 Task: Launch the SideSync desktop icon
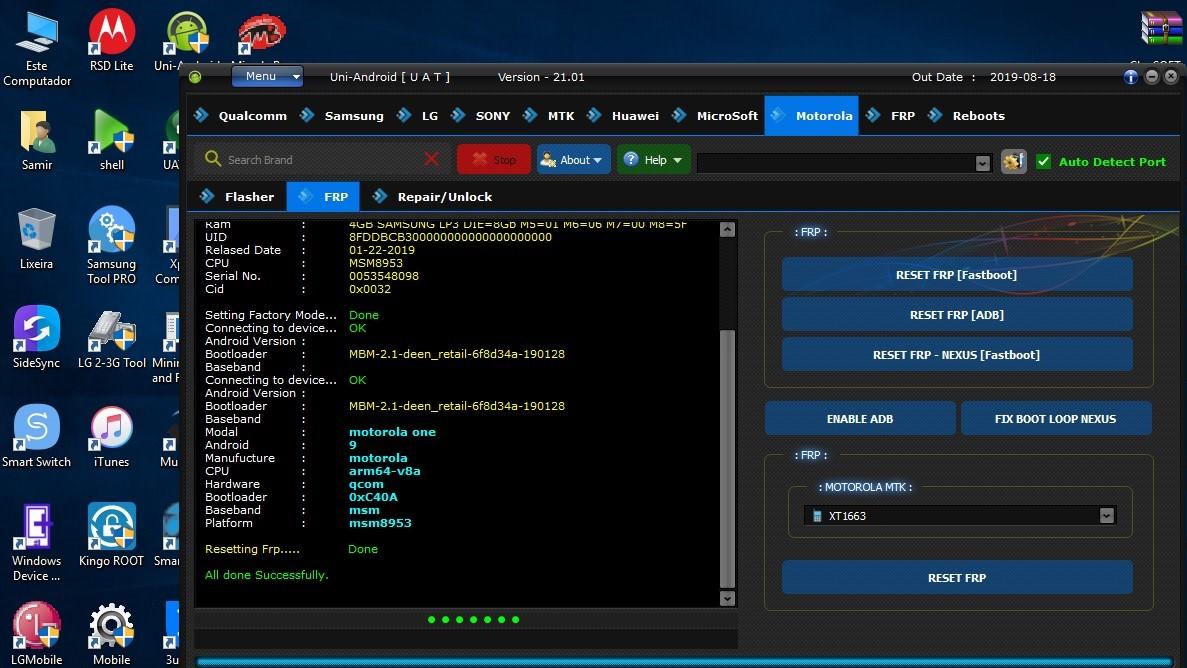(x=36, y=338)
